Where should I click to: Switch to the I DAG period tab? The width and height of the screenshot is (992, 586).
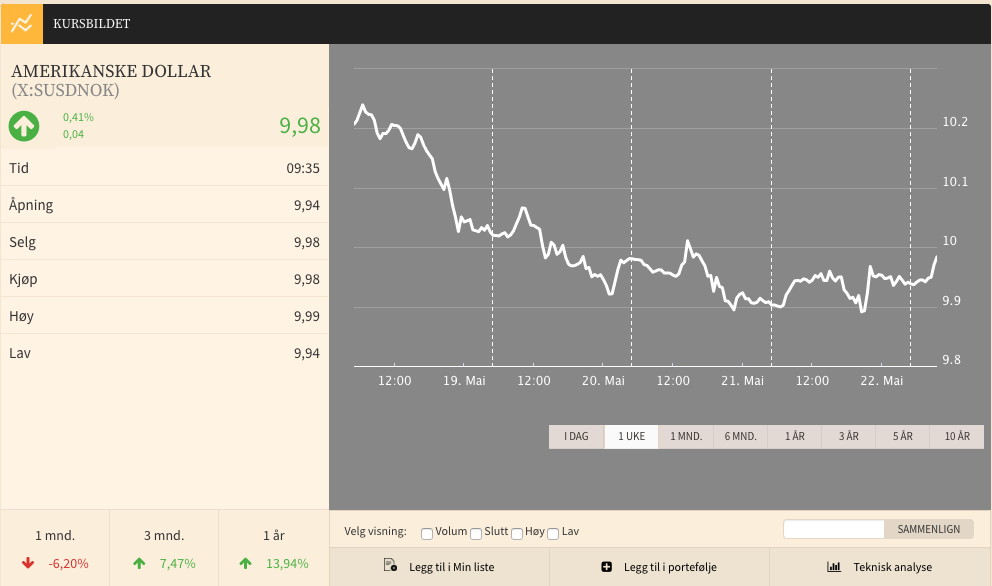tap(576, 437)
